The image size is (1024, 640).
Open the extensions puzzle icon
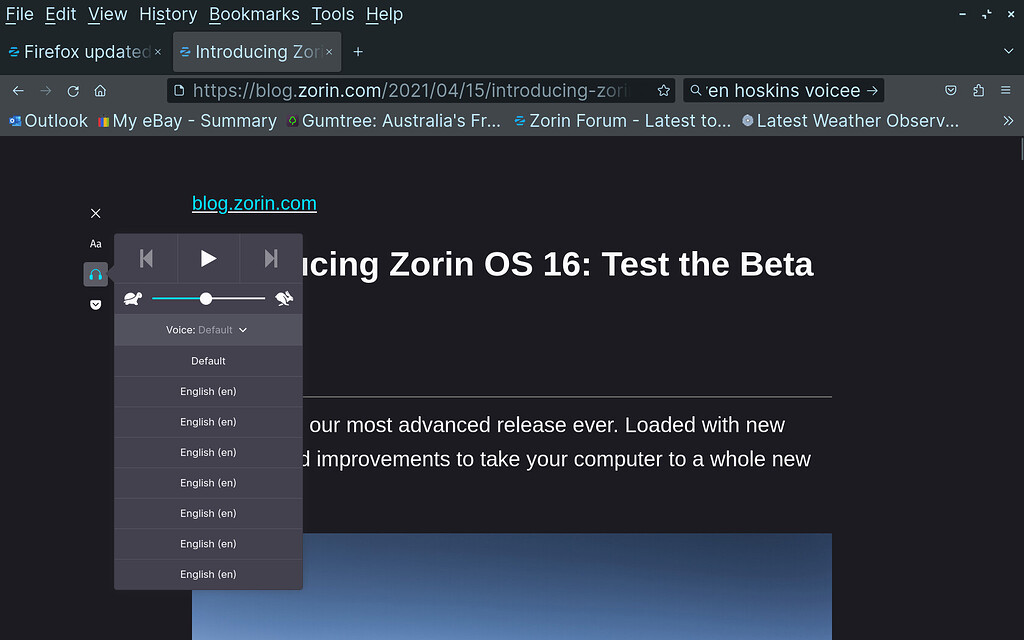pos(978,91)
